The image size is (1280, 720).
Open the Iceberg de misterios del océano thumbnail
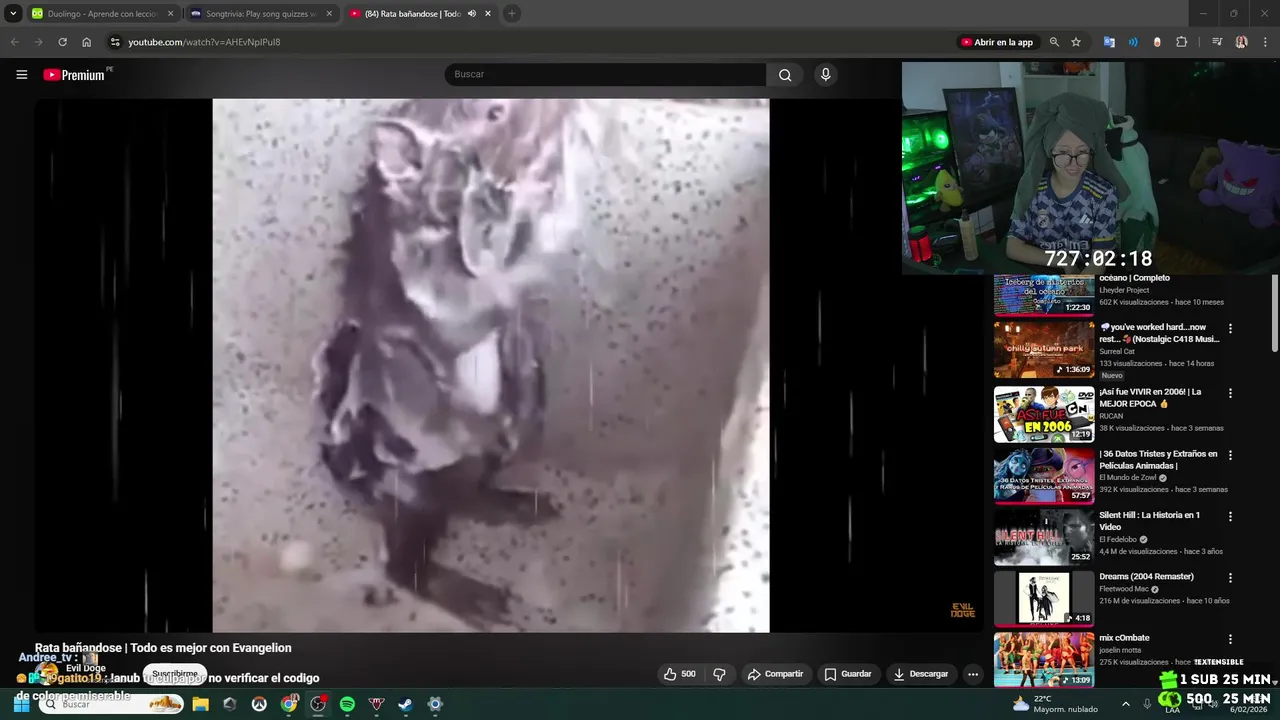(1044, 294)
